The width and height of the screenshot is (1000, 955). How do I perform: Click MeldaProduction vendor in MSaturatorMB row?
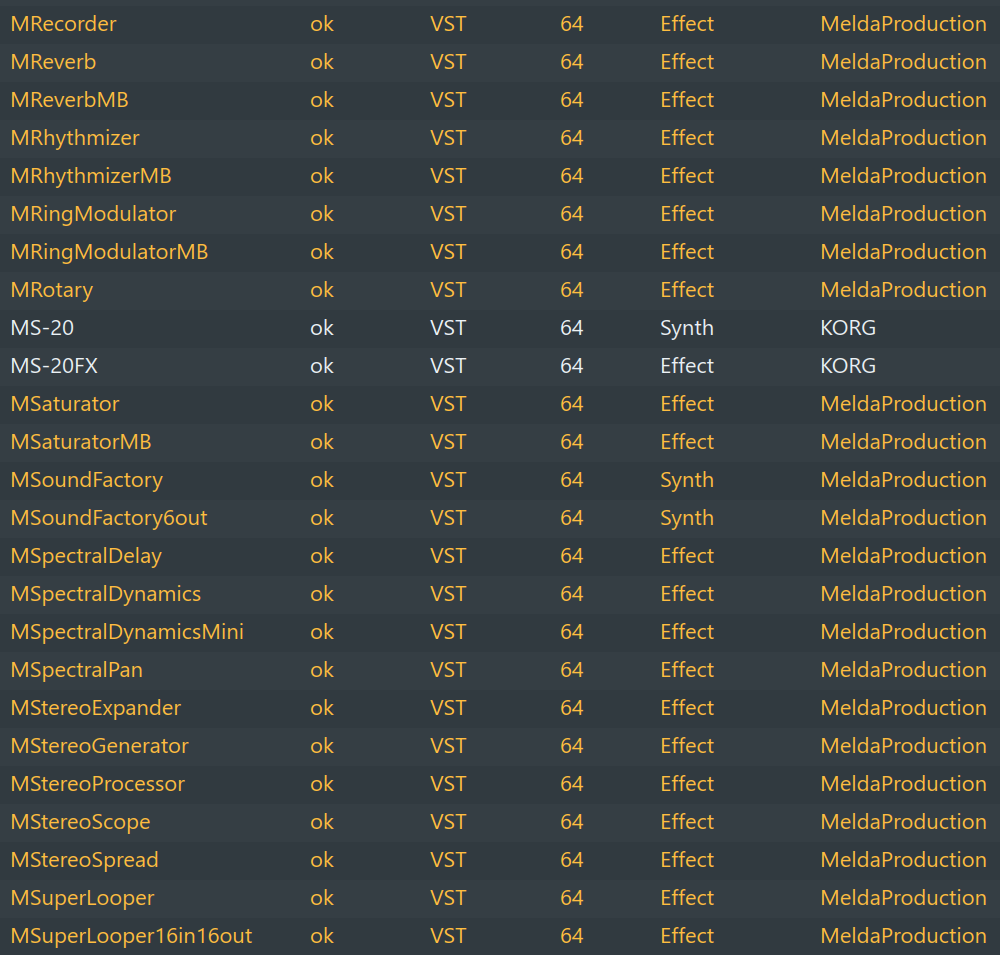pyautogui.click(x=903, y=442)
